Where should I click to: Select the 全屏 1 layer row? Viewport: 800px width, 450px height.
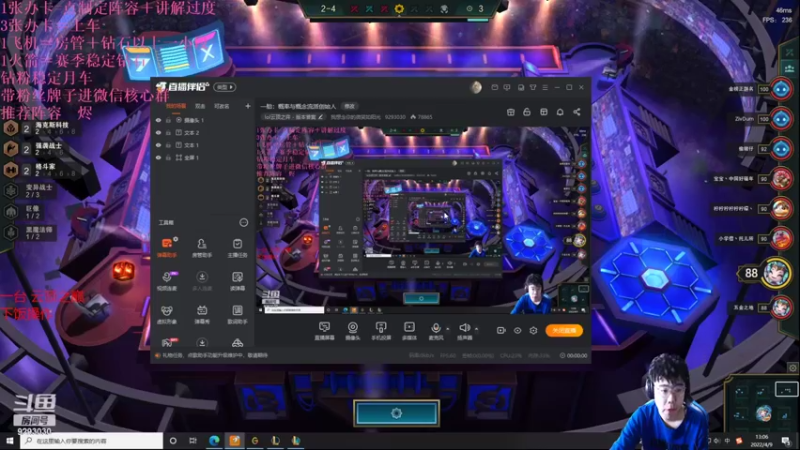(203, 158)
